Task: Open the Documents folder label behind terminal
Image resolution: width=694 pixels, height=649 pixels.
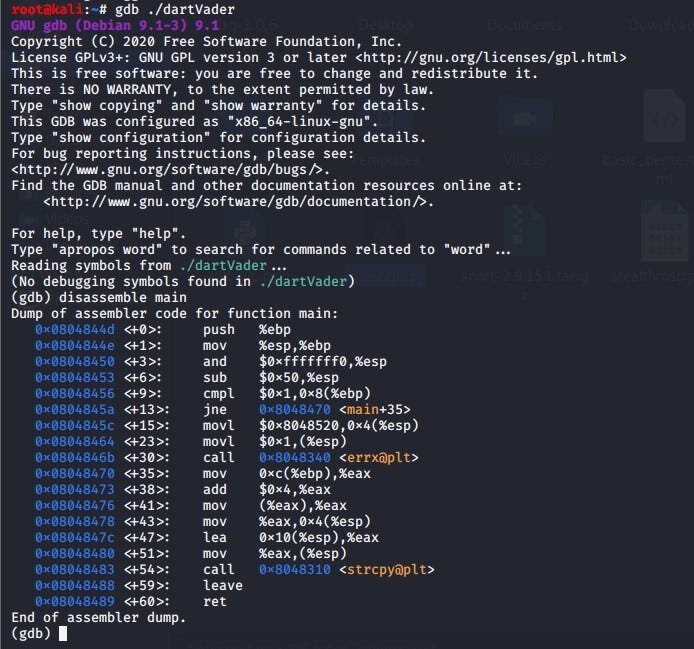Action: click(x=526, y=23)
